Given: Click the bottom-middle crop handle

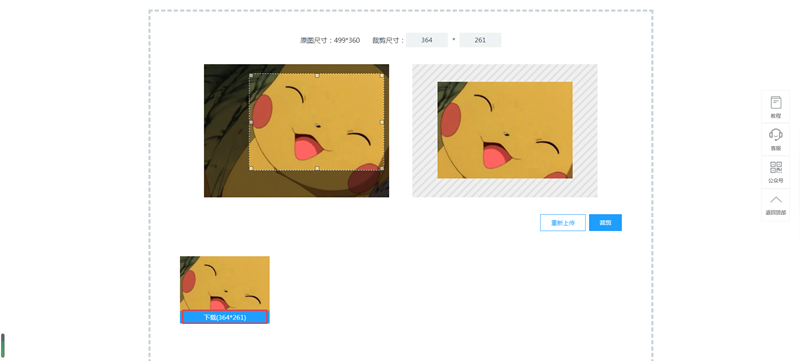Looking at the screenshot, I should tap(317, 168).
